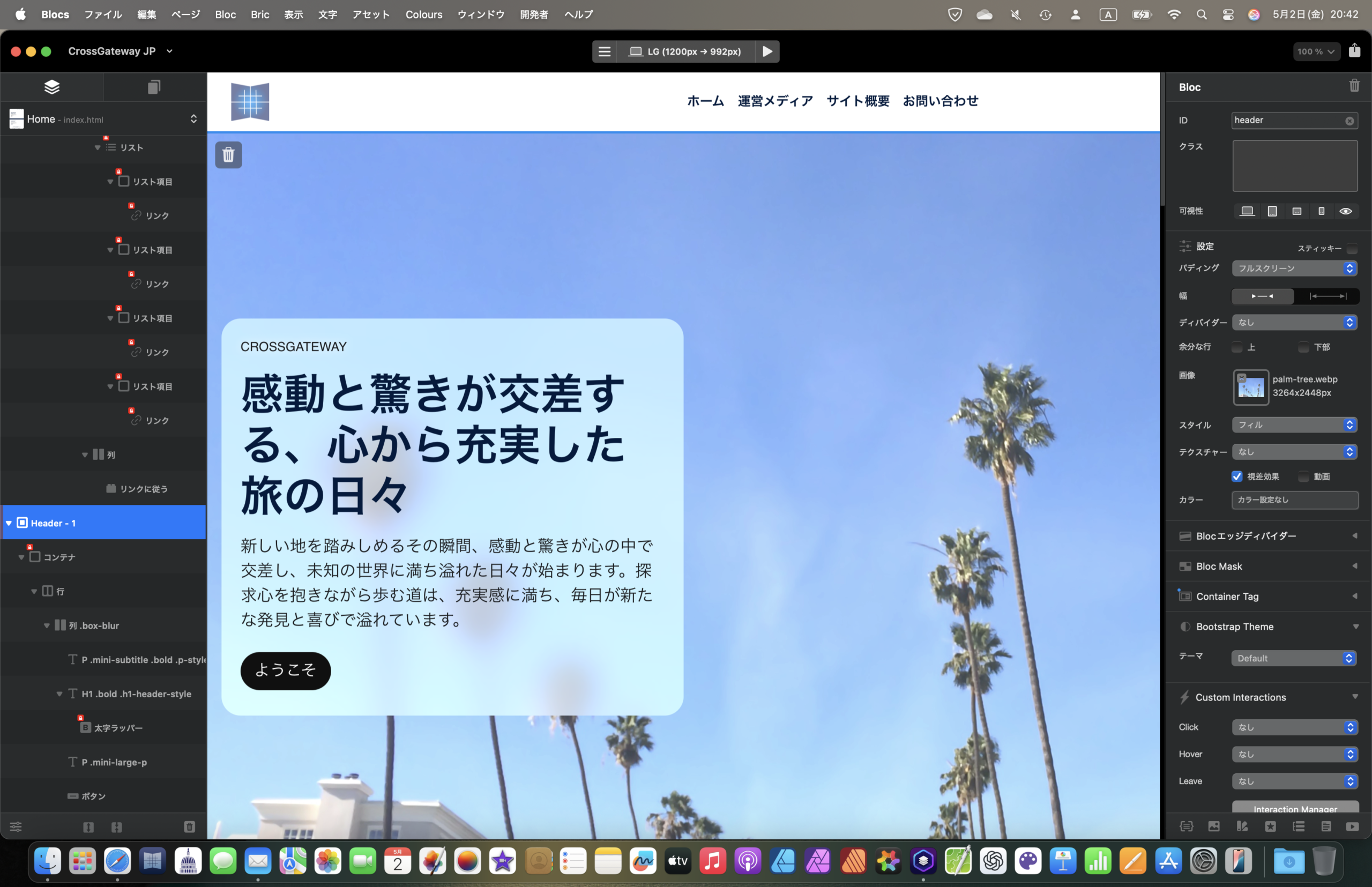Clear the header ID field

[x=1349, y=121]
